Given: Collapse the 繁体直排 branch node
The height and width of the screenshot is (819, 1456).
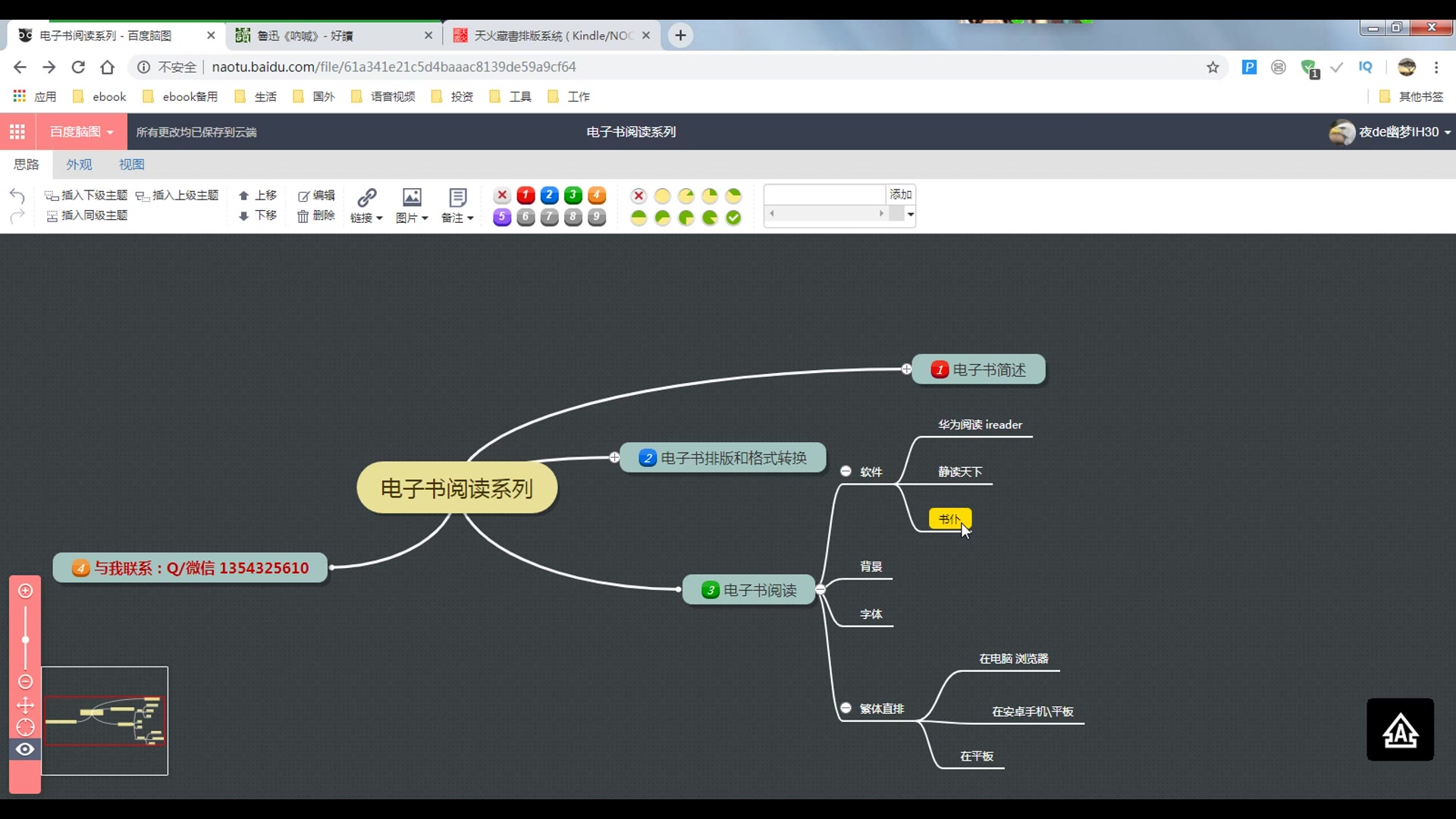Looking at the screenshot, I should [x=846, y=708].
